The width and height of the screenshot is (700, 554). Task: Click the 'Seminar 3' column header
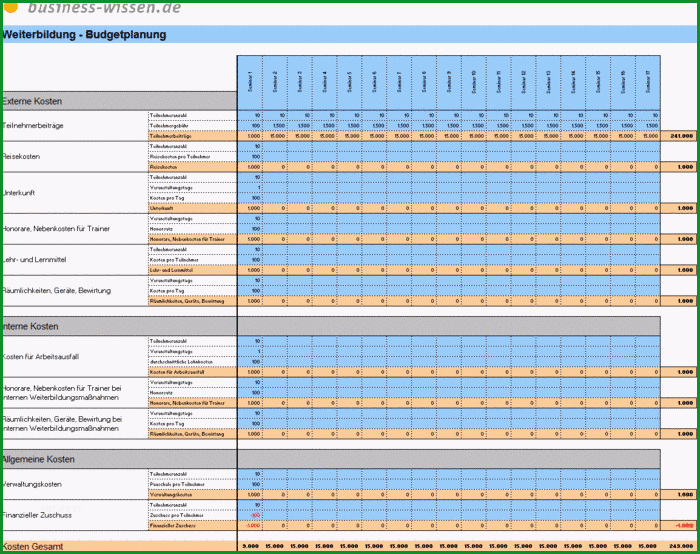300,82
